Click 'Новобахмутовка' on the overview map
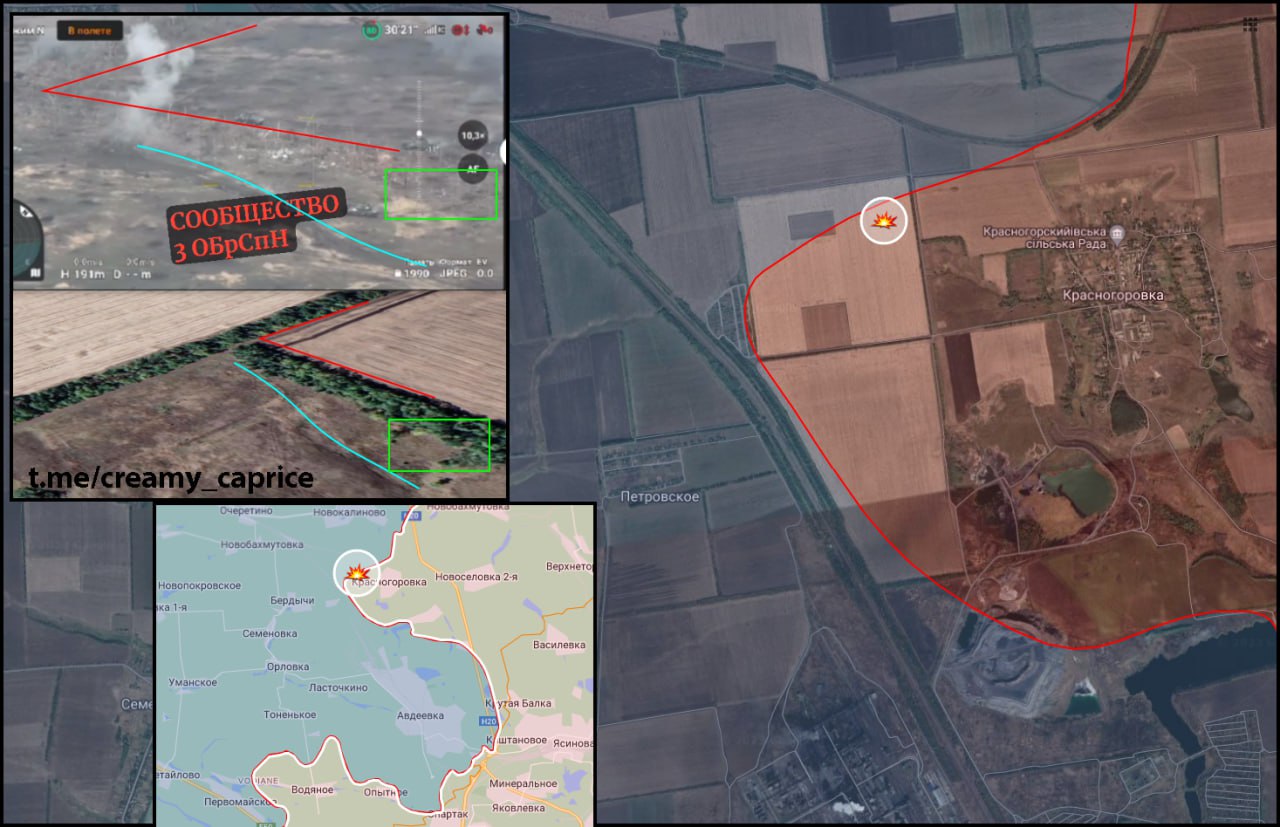 tap(260, 543)
